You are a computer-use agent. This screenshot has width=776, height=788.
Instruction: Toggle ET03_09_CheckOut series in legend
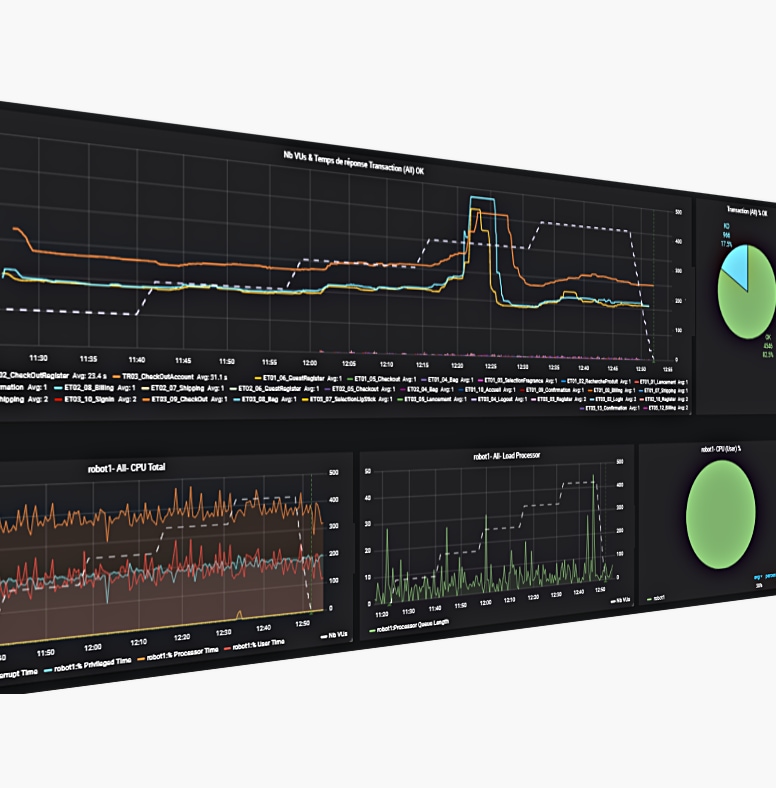click(184, 399)
